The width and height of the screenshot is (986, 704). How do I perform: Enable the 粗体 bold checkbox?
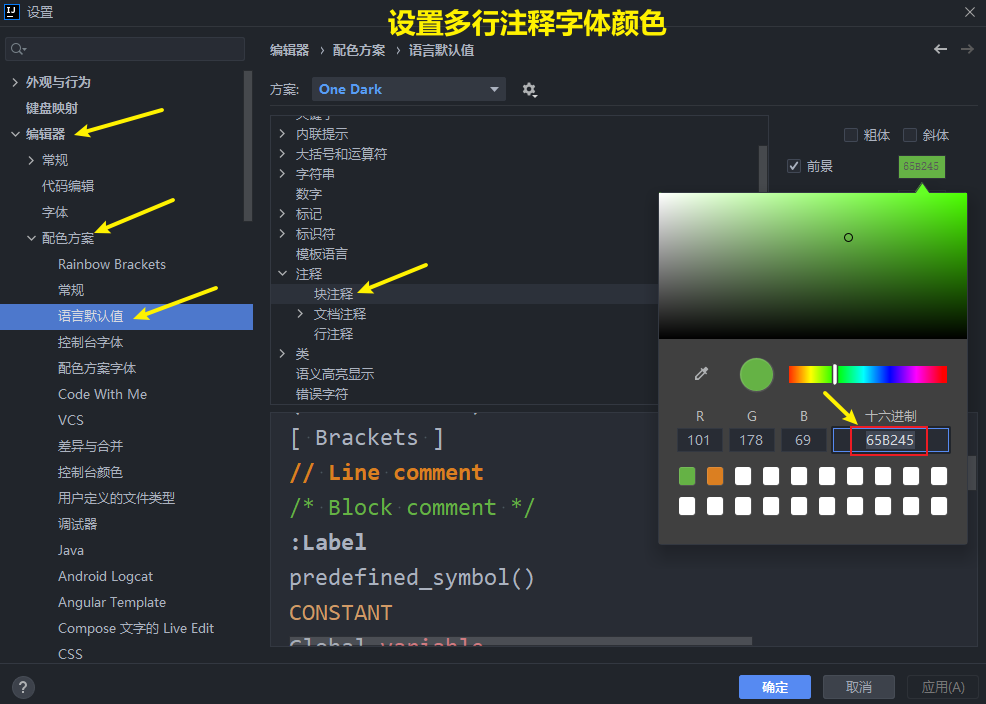(x=851, y=135)
